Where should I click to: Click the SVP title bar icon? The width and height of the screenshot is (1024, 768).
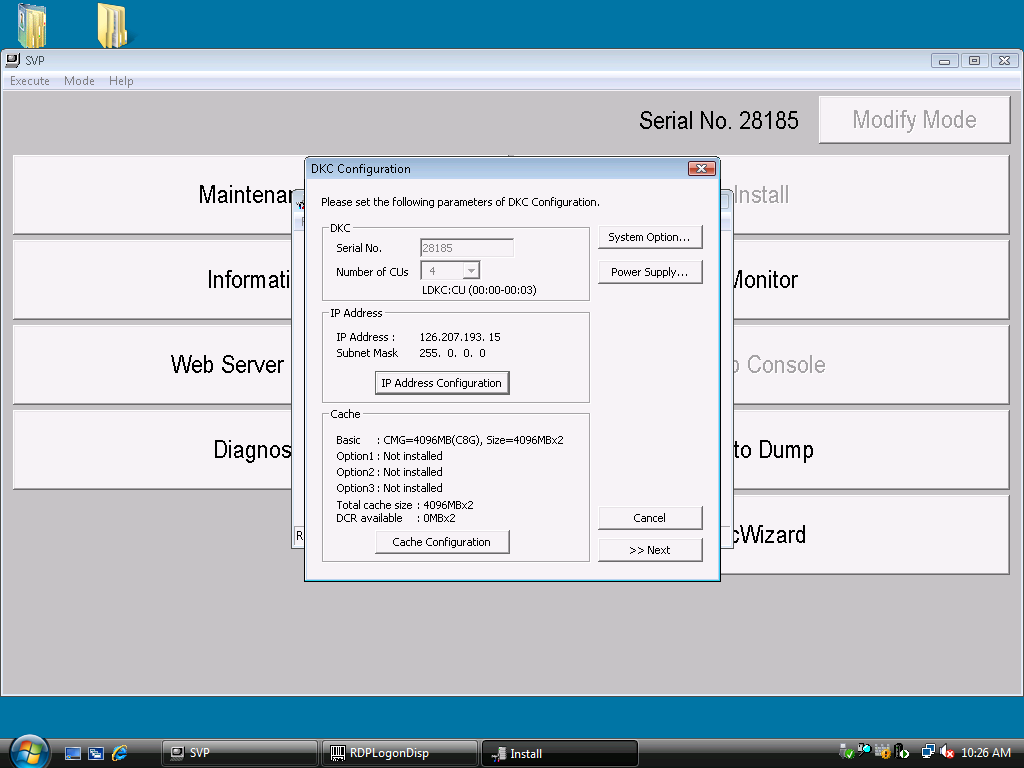13,60
